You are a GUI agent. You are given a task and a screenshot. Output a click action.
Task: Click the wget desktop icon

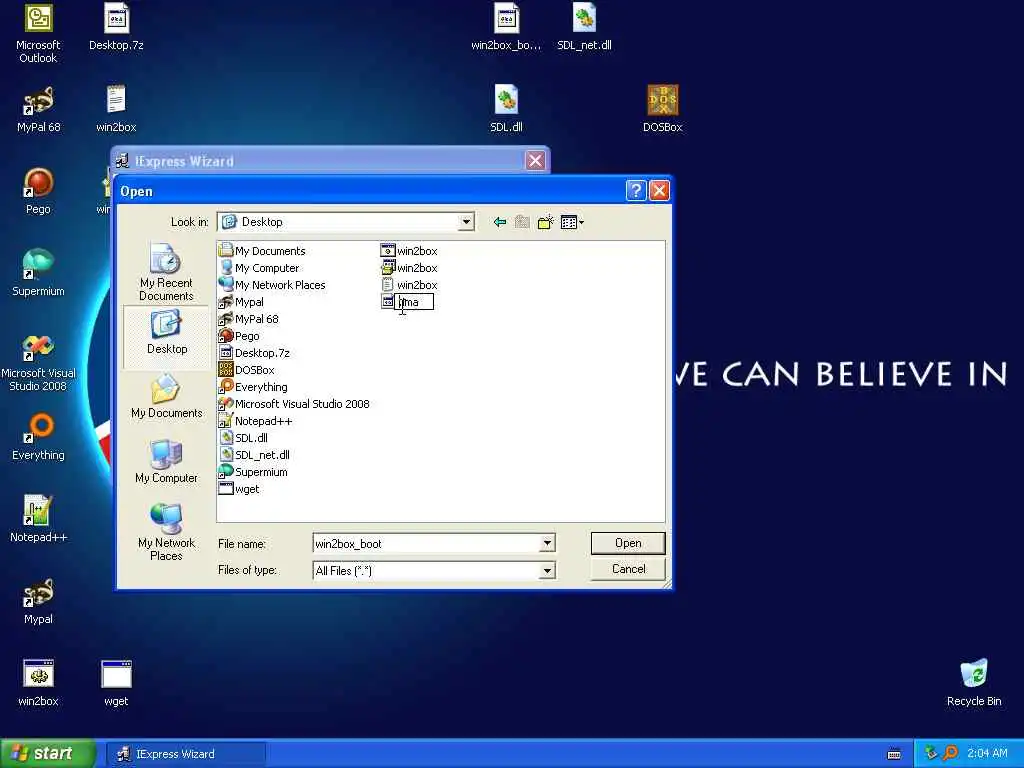[116, 684]
